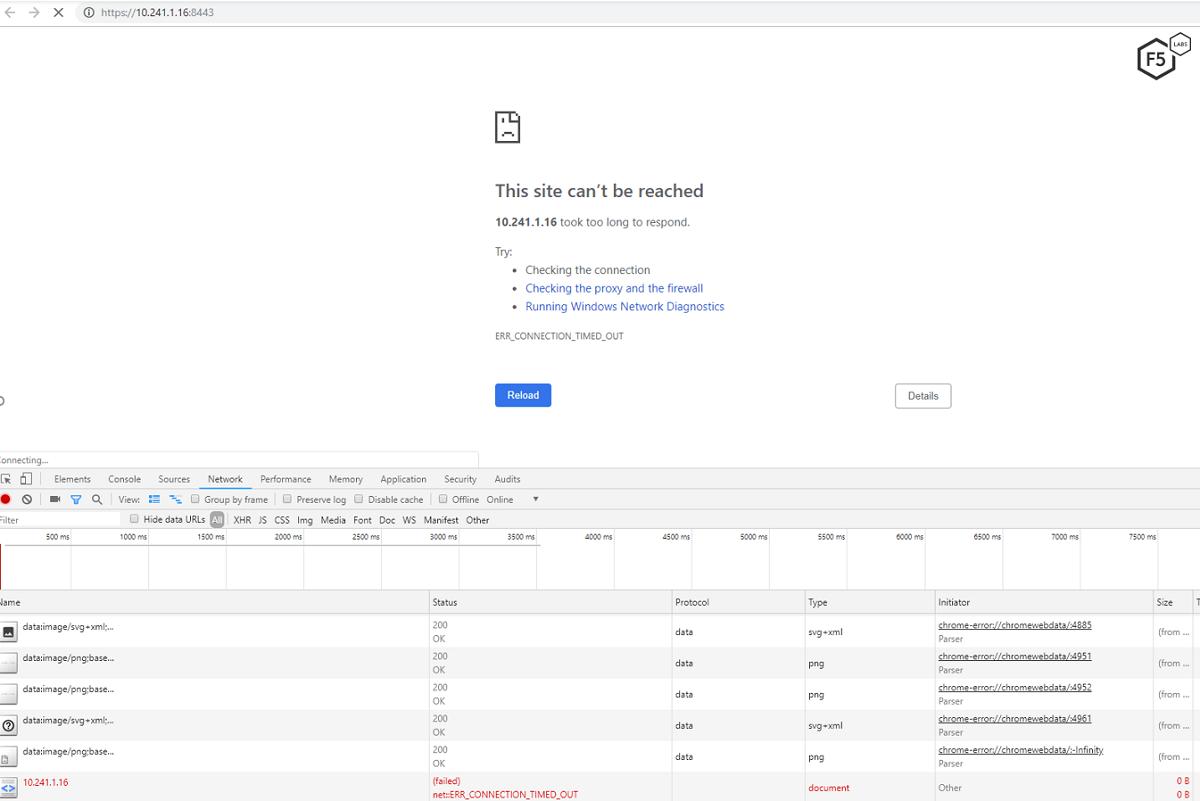Click the Filter text field
The width and height of the screenshot is (1200, 801).
click(x=60, y=520)
